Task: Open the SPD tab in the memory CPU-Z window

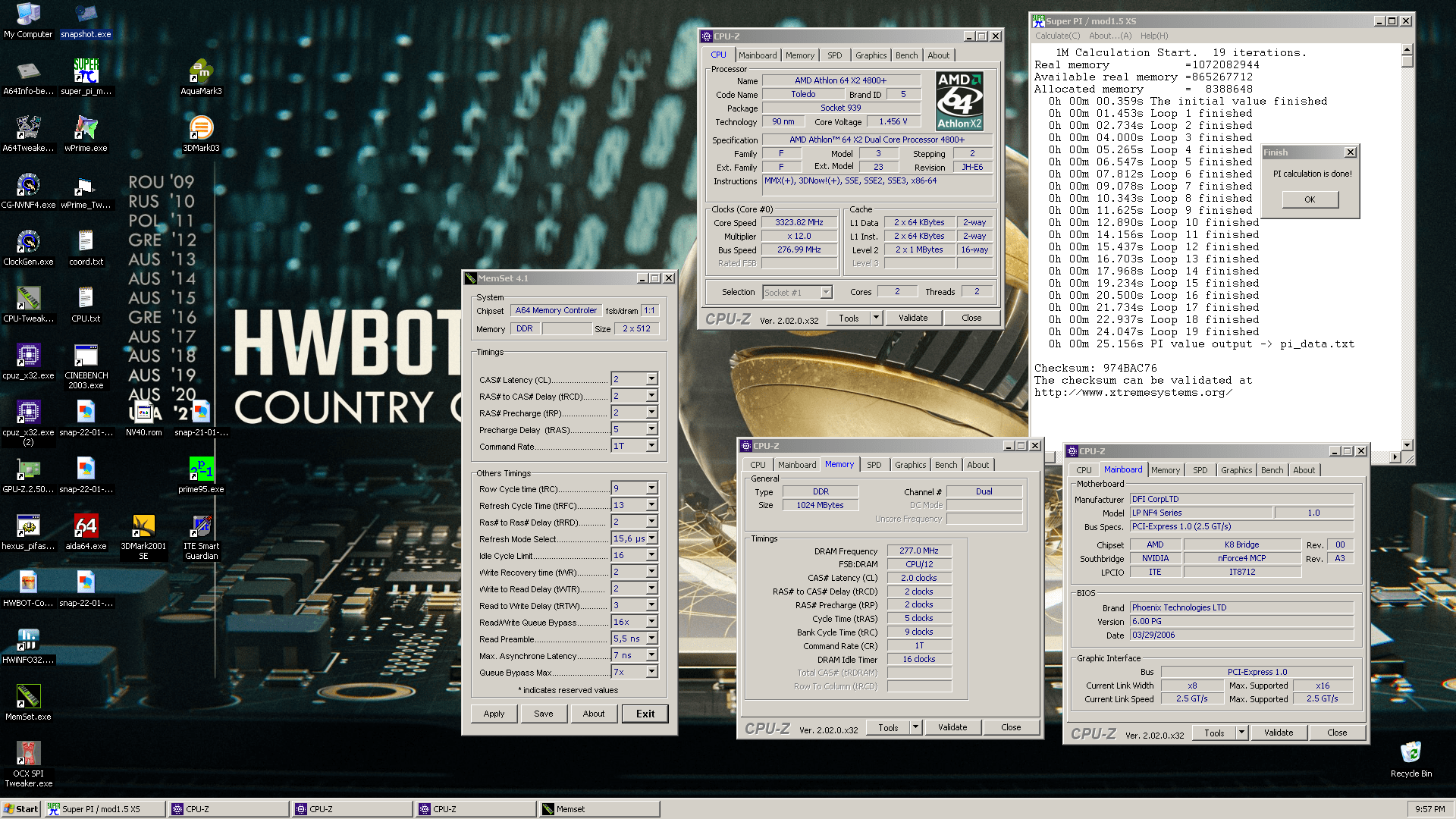Action: coord(874,465)
